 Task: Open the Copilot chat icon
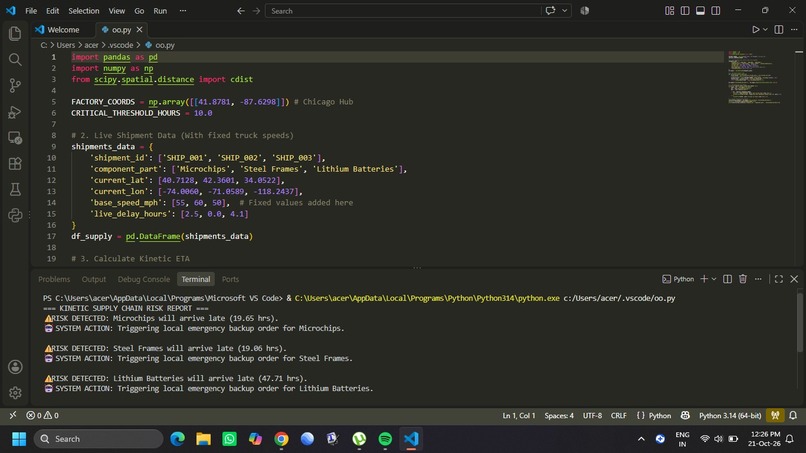pyautogui.click(x=550, y=11)
